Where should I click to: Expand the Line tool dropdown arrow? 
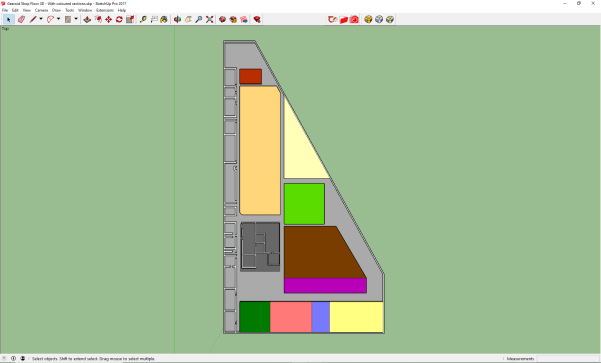pos(41,19)
